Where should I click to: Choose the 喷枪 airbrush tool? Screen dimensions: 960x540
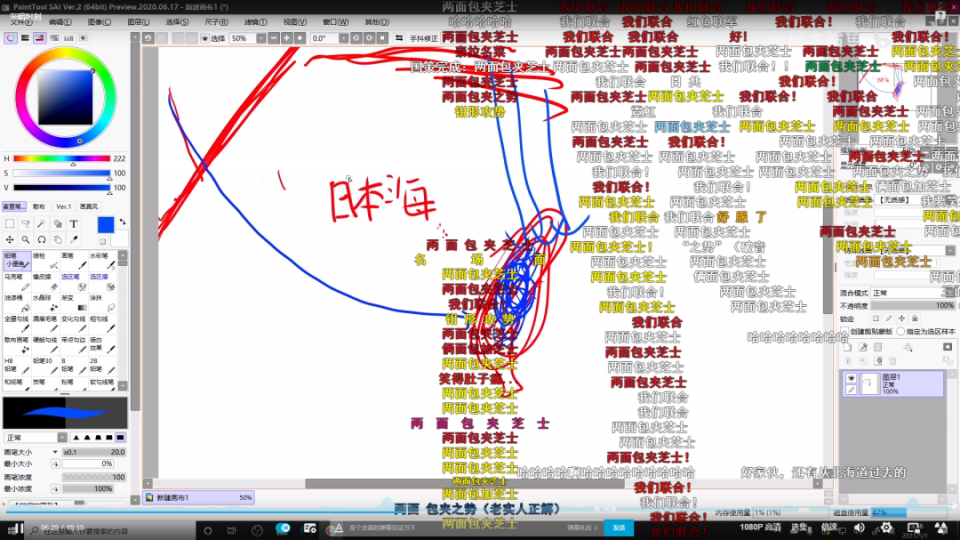pyautogui.click(x=46, y=260)
